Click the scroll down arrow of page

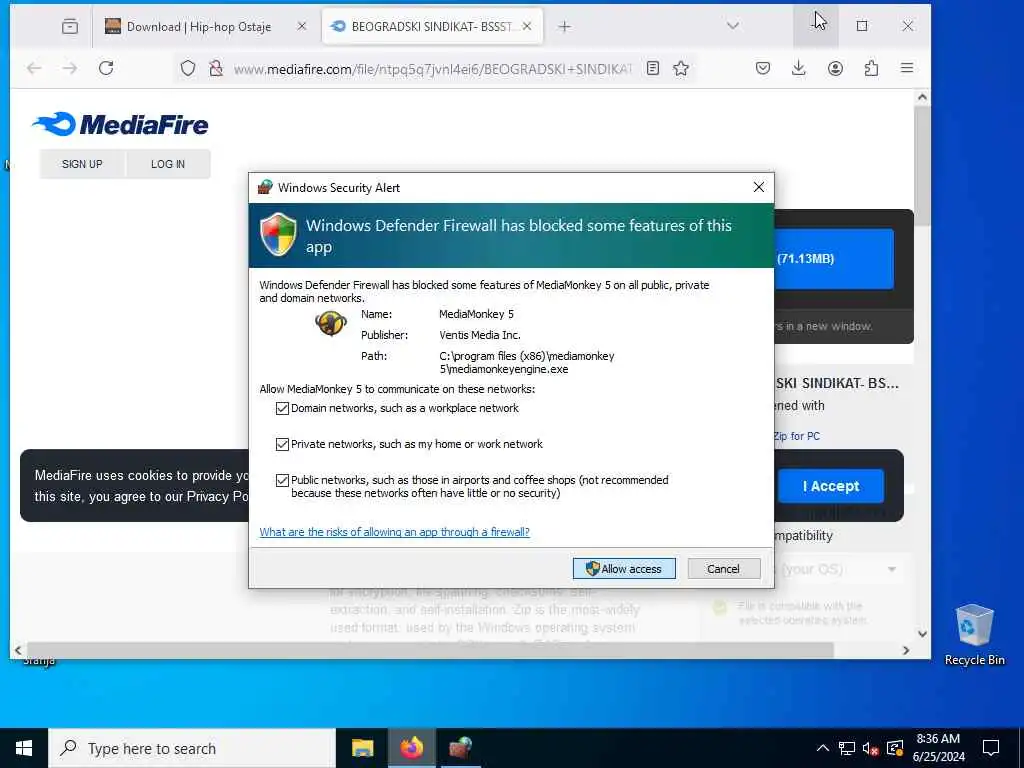point(922,633)
